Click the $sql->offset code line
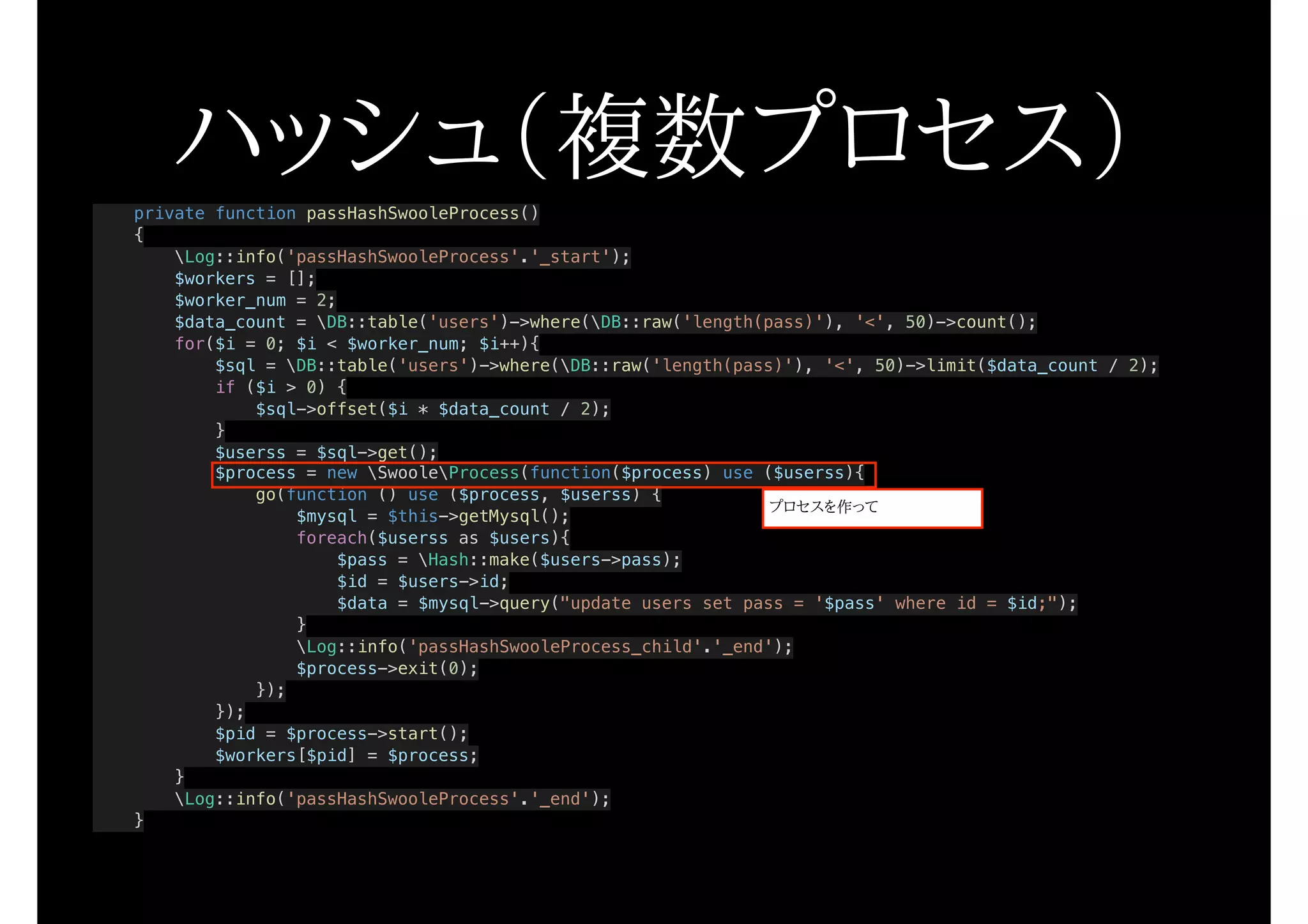The width and height of the screenshot is (1308, 924). pyautogui.click(x=432, y=409)
